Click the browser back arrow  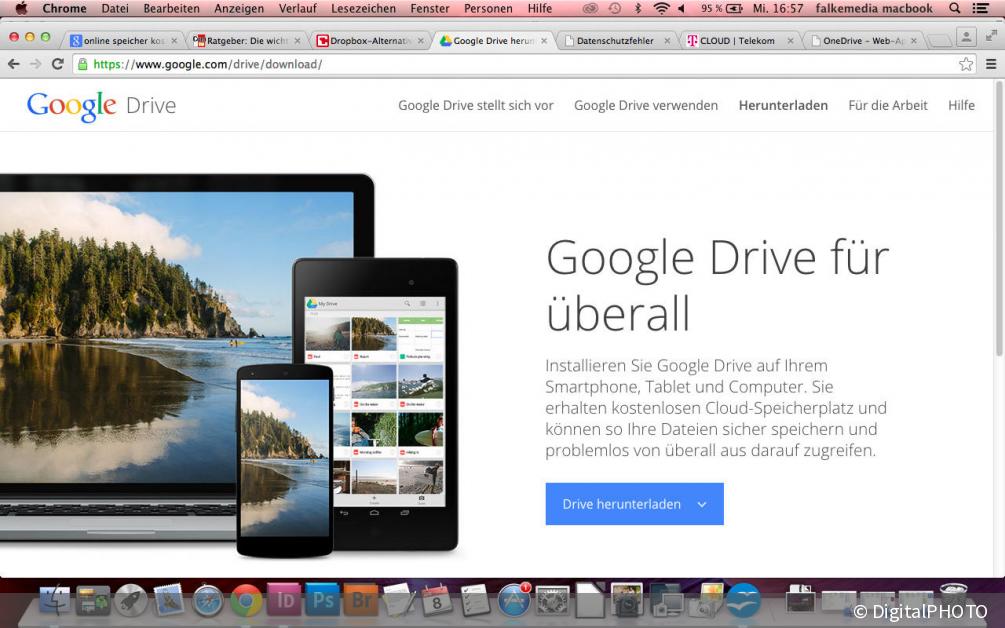(14, 64)
